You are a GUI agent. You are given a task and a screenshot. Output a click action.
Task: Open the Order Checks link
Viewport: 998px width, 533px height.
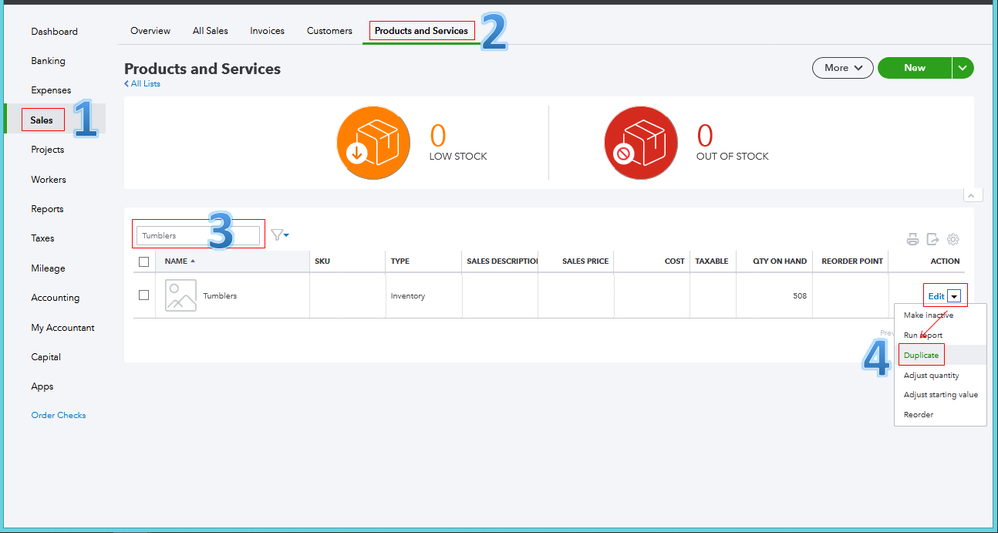pyautogui.click(x=59, y=415)
